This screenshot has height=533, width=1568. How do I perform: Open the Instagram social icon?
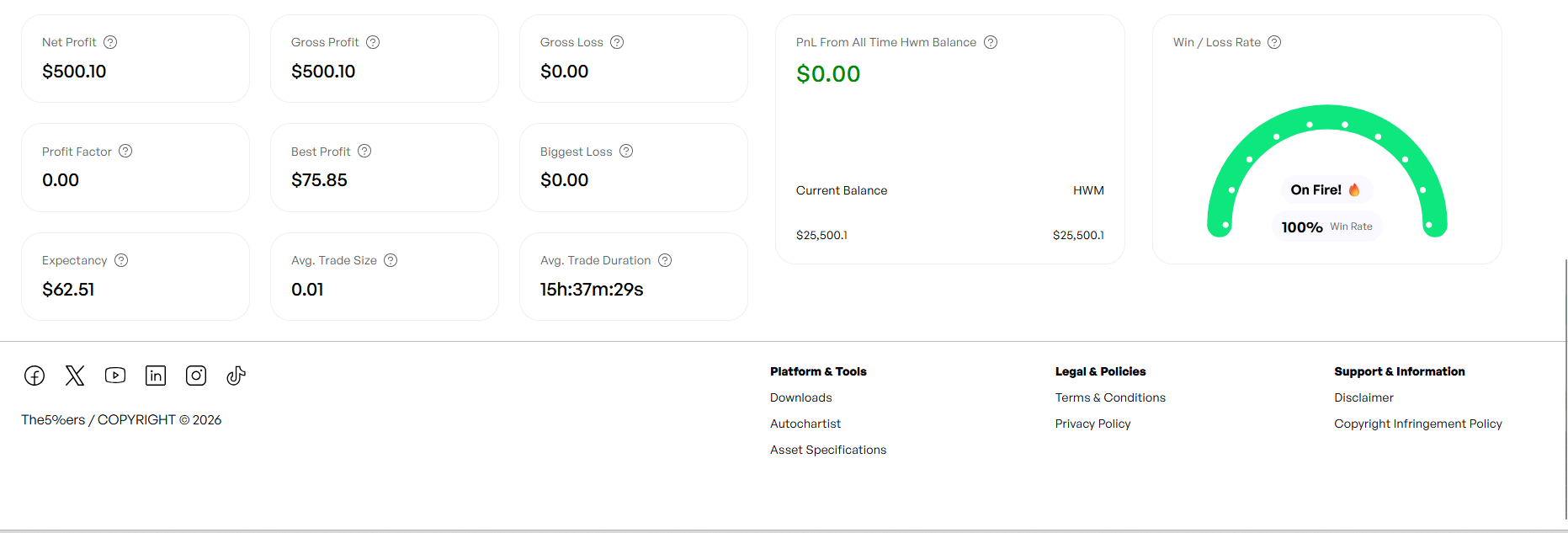coord(196,376)
